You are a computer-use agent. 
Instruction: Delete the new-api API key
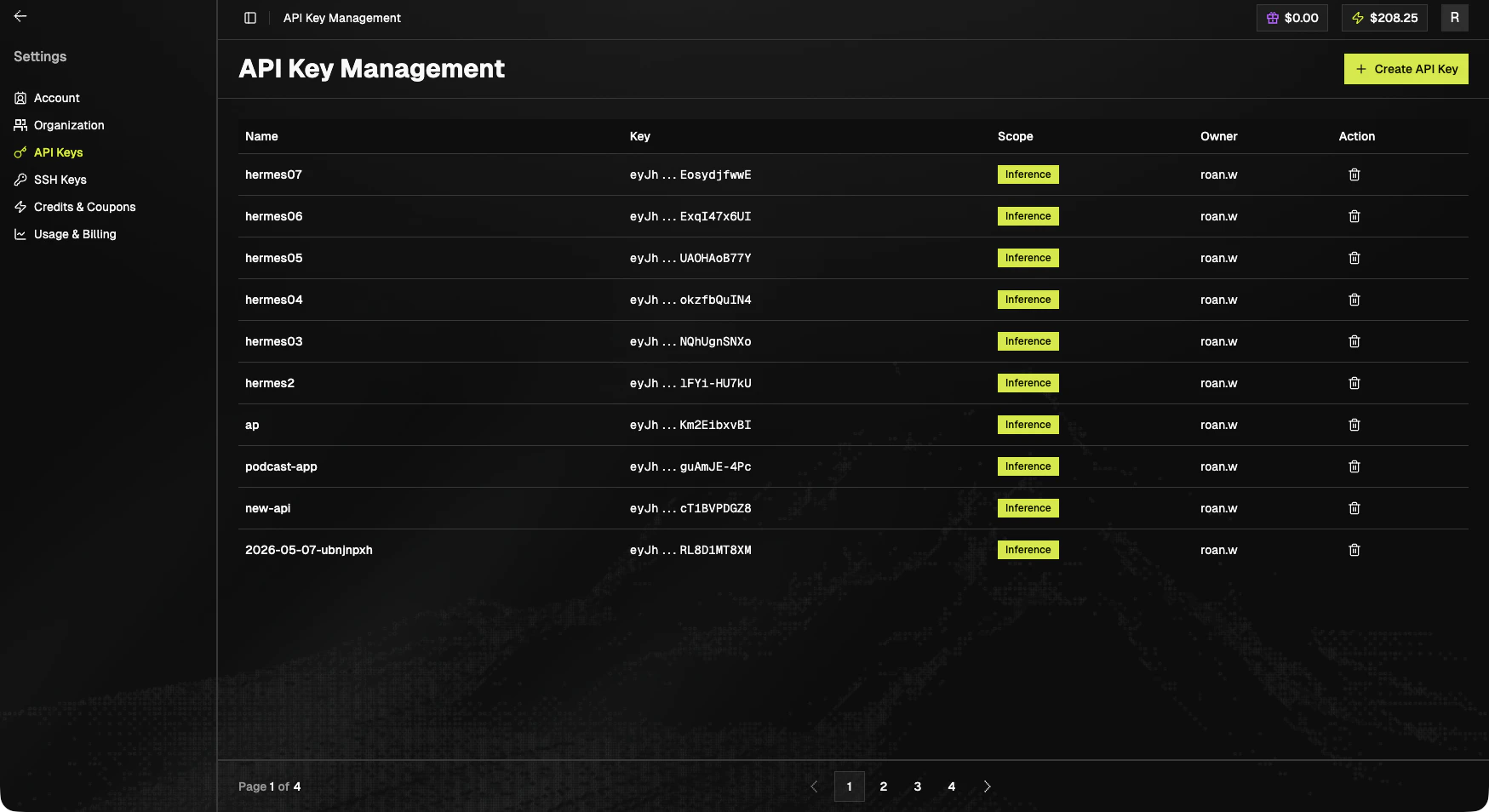pyautogui.click(x=1354, y=508)
